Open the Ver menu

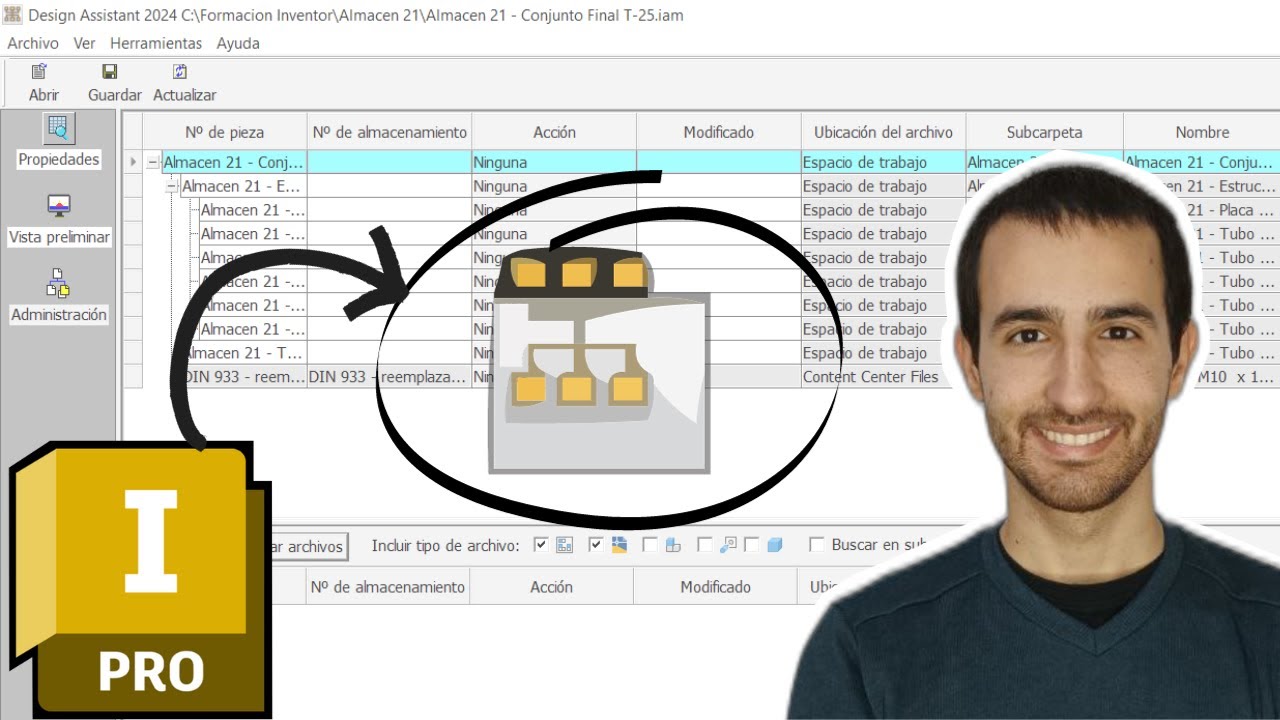pos(85,43)
